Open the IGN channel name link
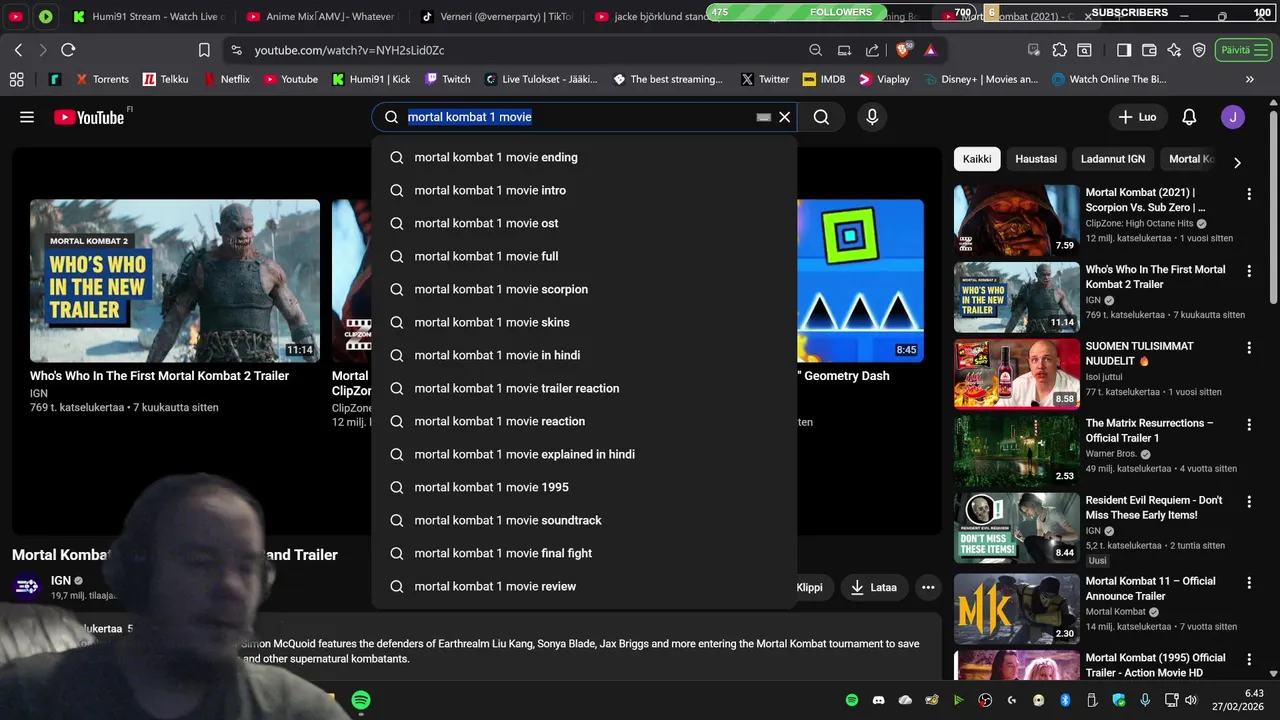 (x=61, y=580)
